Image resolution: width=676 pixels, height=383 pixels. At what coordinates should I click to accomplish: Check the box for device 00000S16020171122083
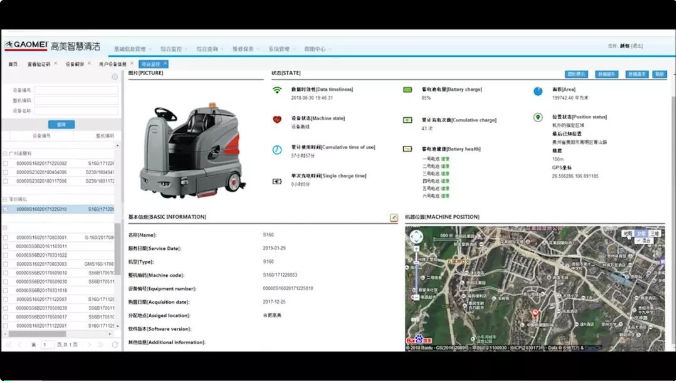pos(6,299)
